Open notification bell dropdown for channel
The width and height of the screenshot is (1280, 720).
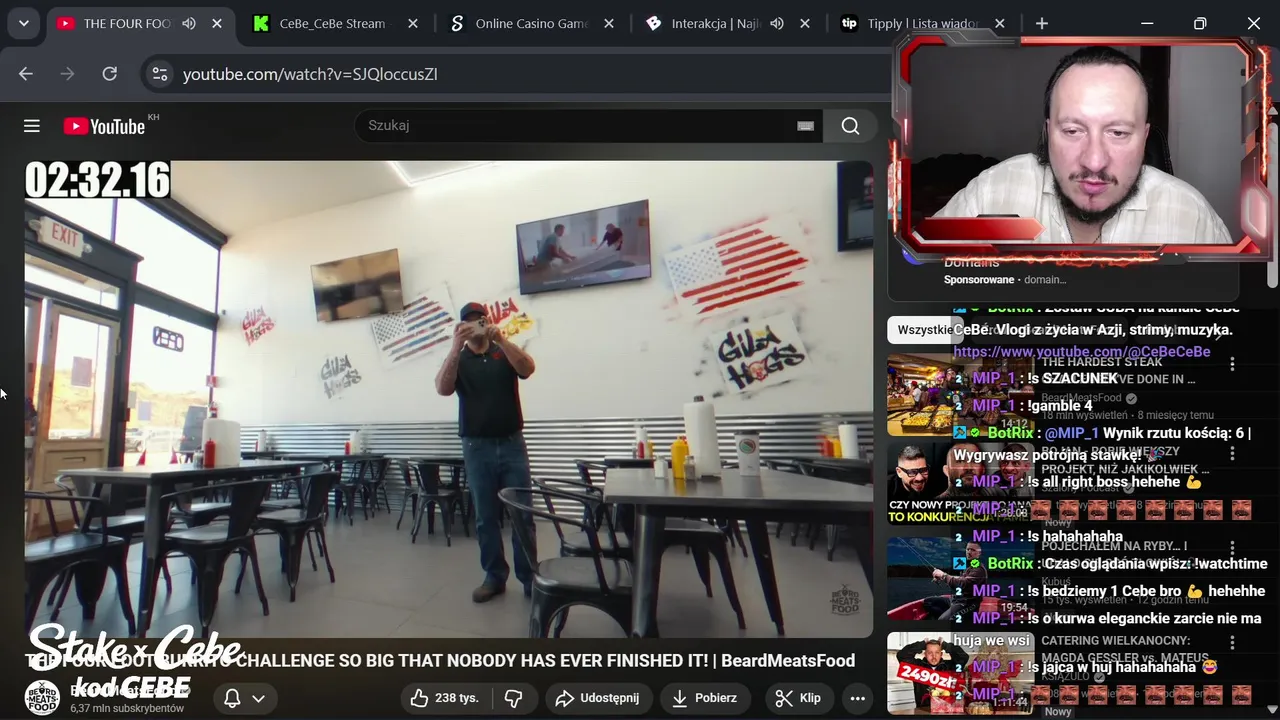pyautogui.click(x=245, y=698)
